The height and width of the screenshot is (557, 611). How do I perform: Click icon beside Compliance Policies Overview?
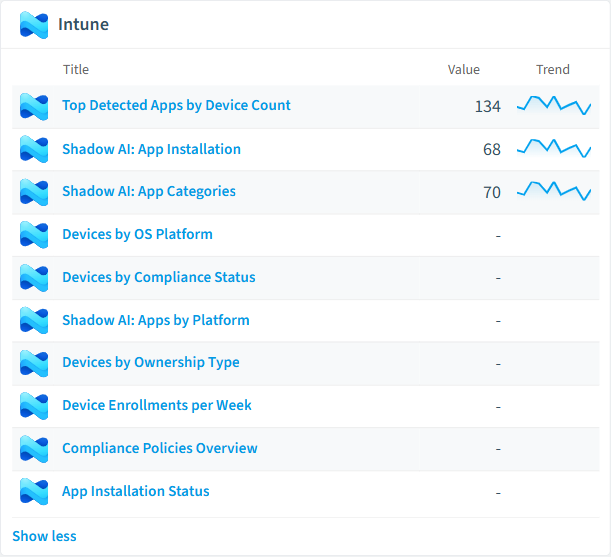point(34,449)
